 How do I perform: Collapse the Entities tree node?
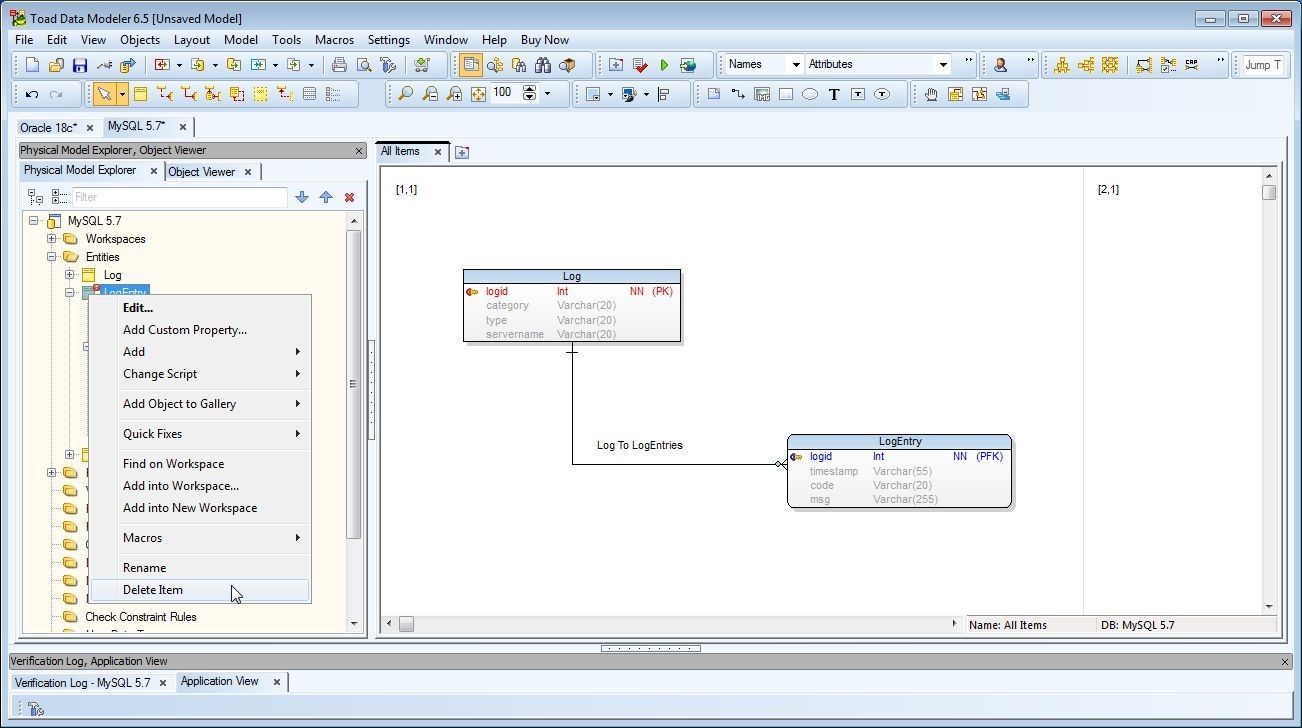pos(52,257)
